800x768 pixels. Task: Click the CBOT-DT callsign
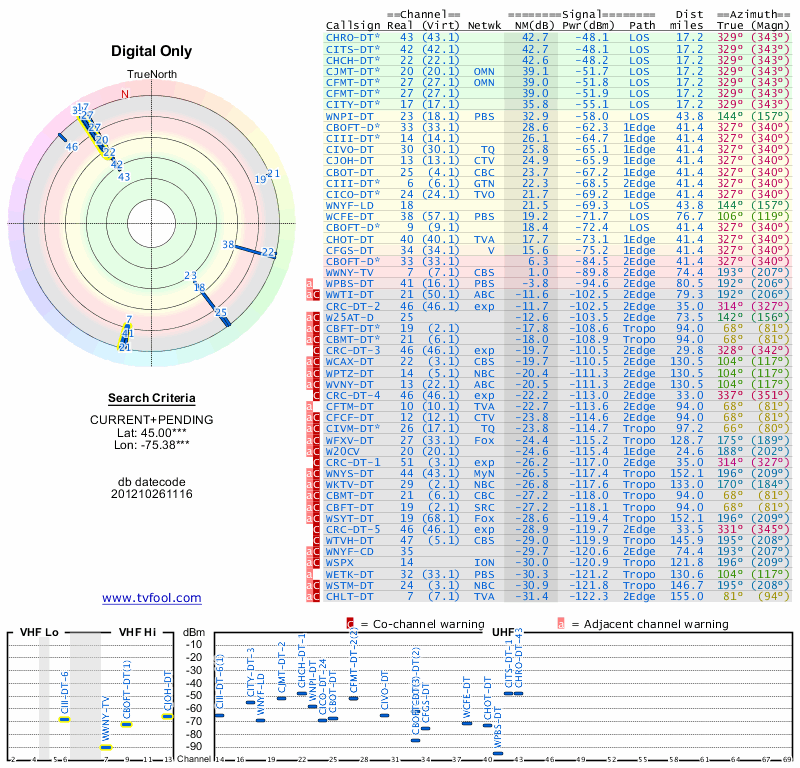coord(349,172)
